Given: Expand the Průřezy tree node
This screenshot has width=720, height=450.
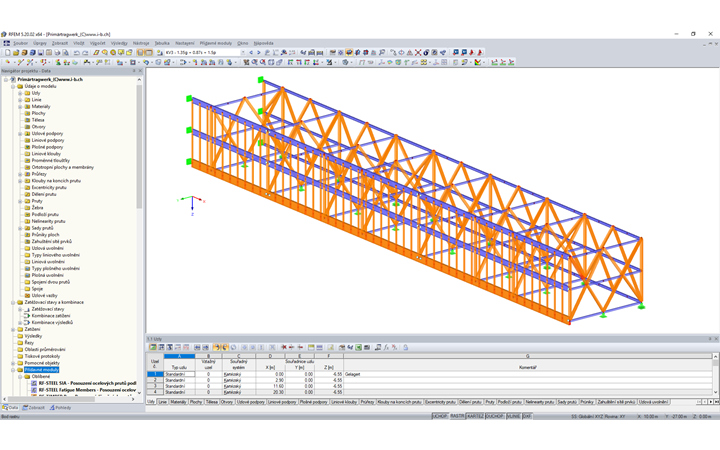Looking at the screenshot, I should tap(20, 174).
